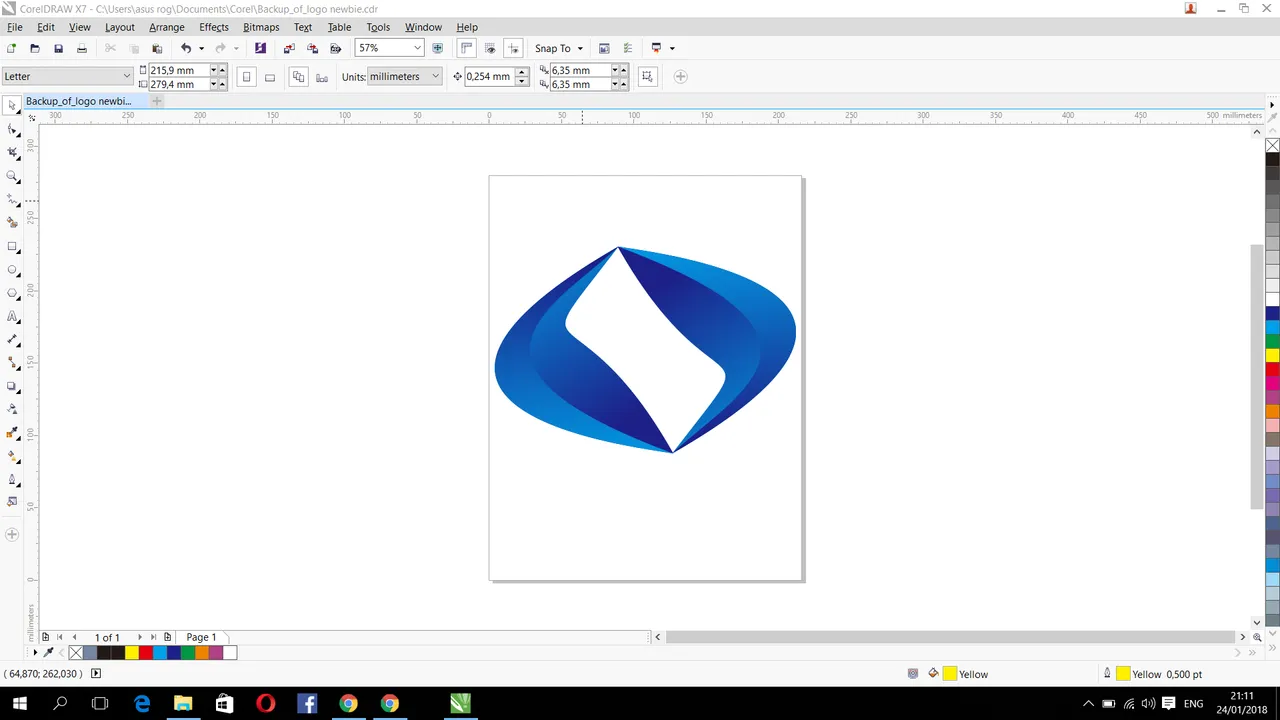Select the Backup_of_logo newbie document tab
Viewport: 1280px width, 720px height.
point(85,101)
